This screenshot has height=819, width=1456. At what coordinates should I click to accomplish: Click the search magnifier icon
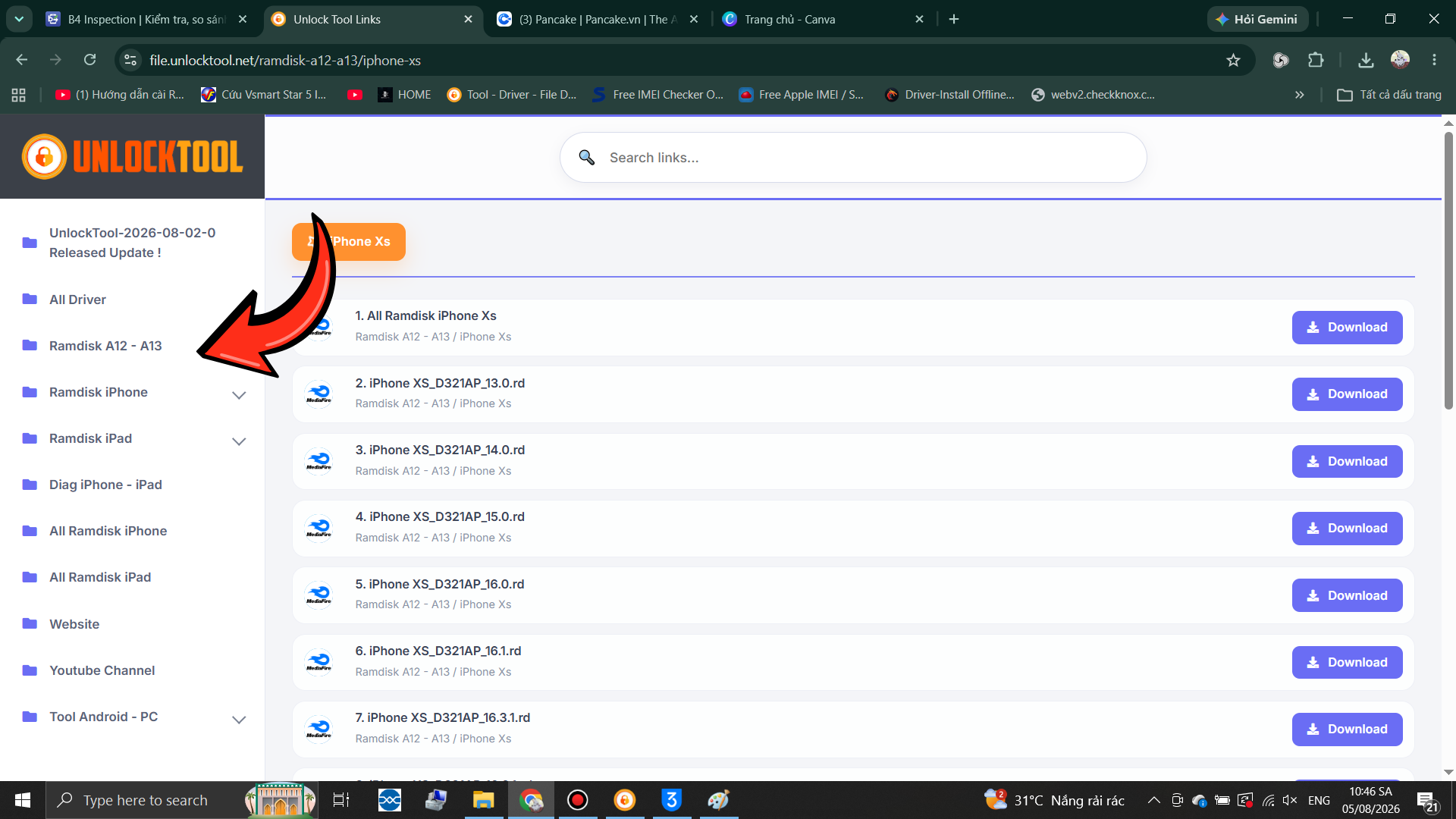[586, 157]
